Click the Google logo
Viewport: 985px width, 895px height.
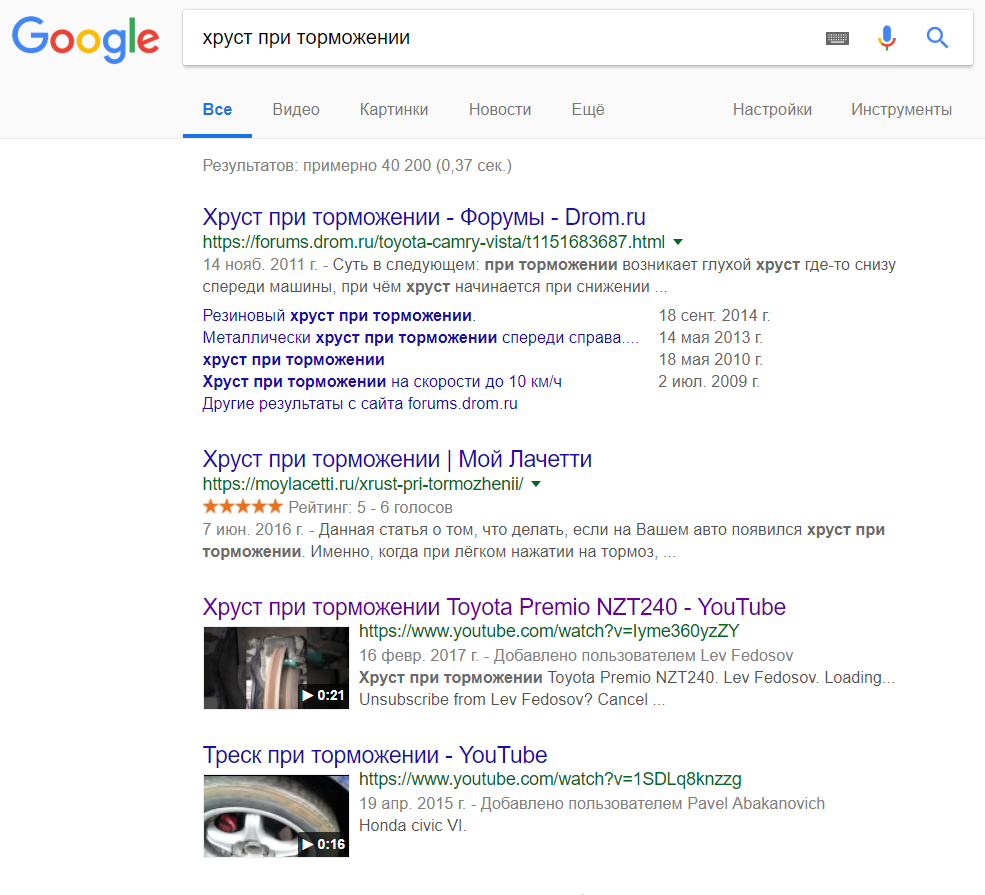coord(85,39)
